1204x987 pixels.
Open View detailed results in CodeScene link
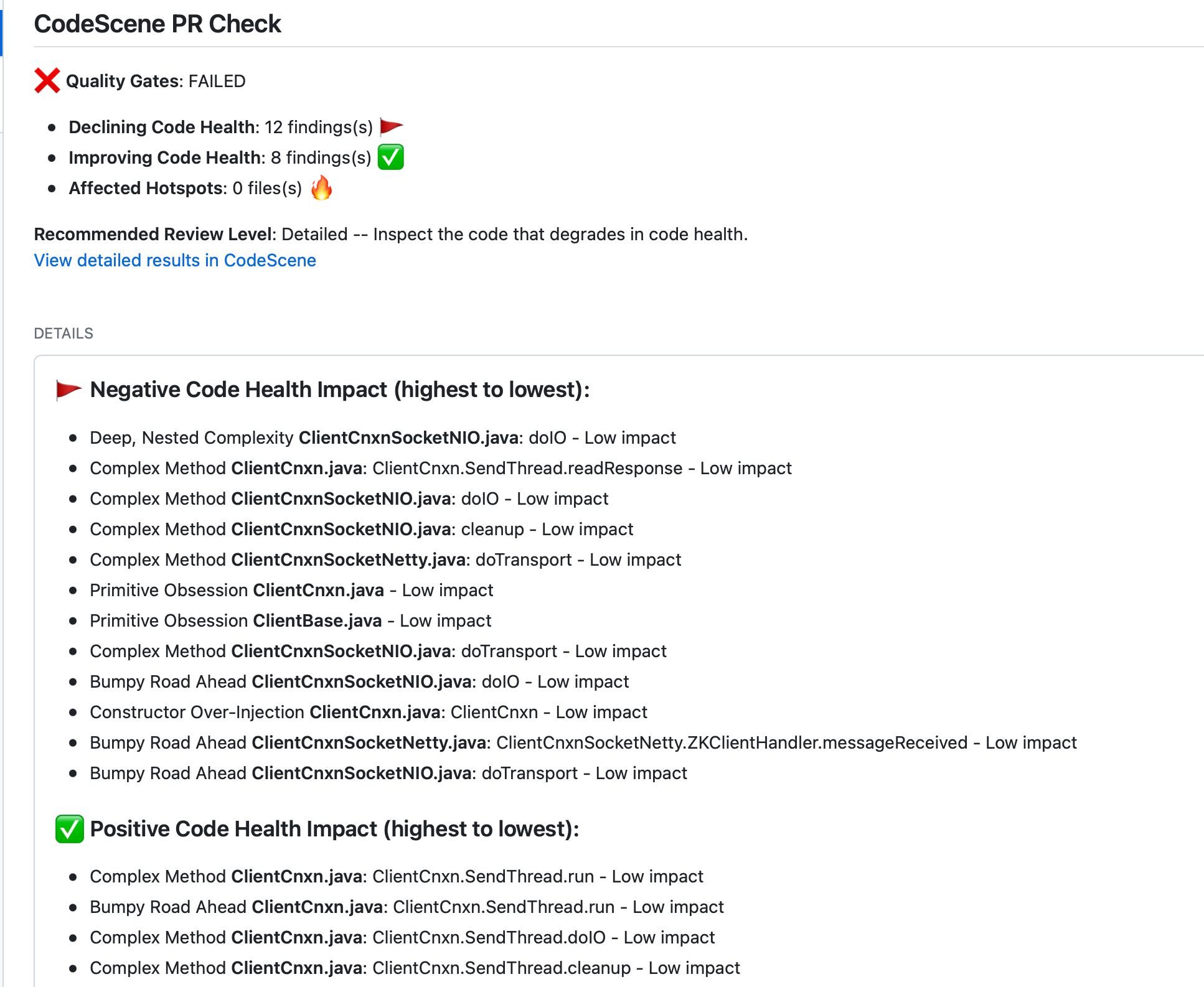[x=175, y=260]
